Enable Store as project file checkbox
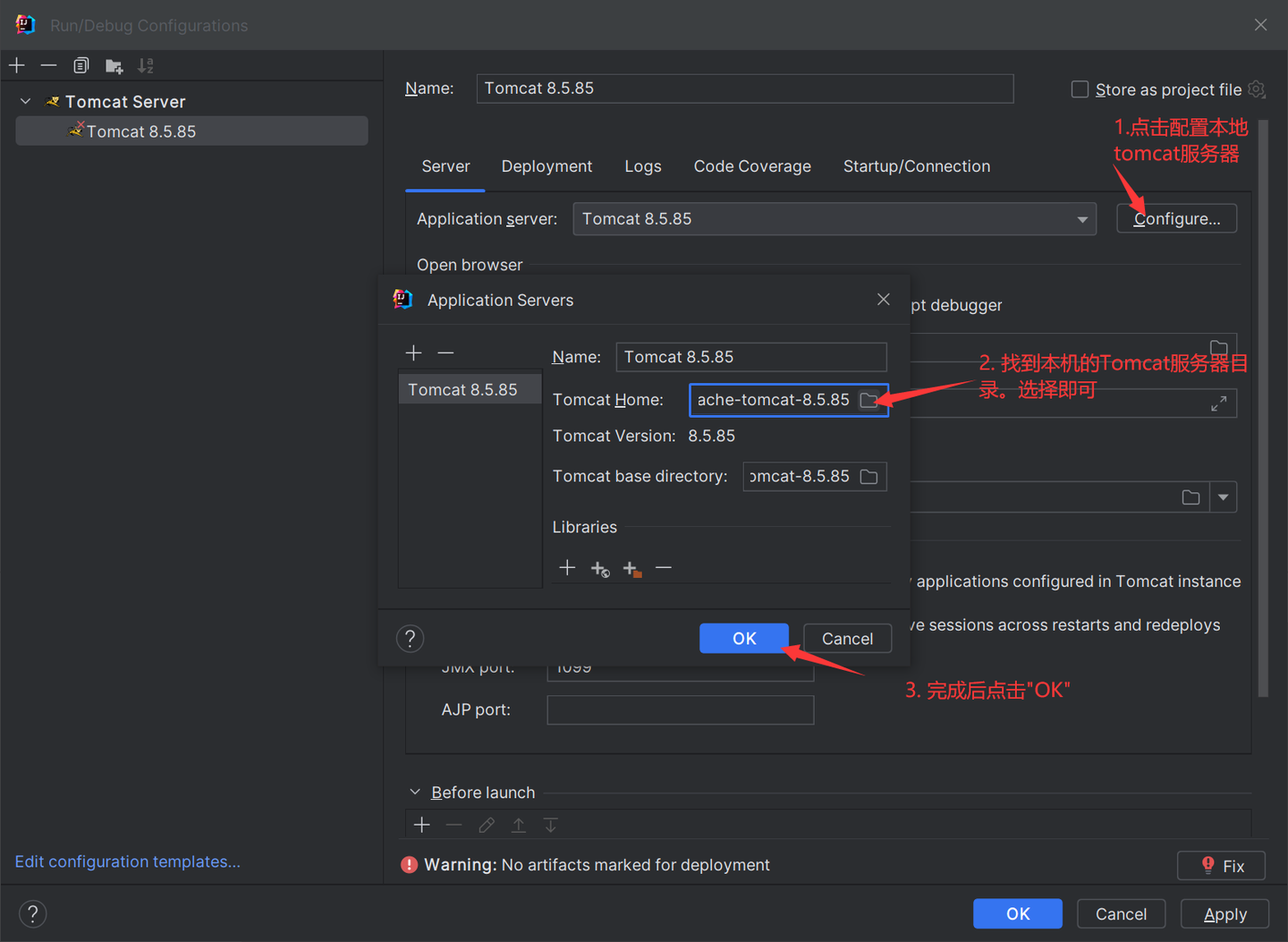 click(x=1080, y=89)
